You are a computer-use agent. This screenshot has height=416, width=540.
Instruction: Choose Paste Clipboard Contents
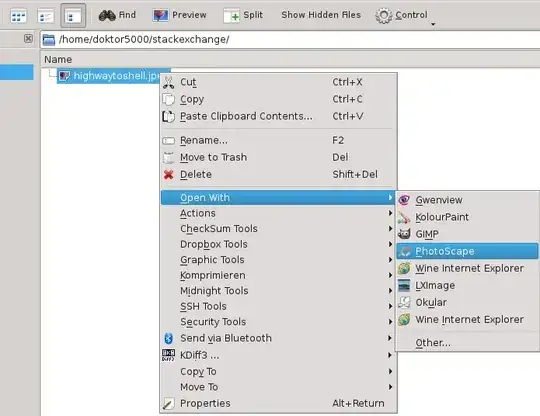[x=279, y=116]
